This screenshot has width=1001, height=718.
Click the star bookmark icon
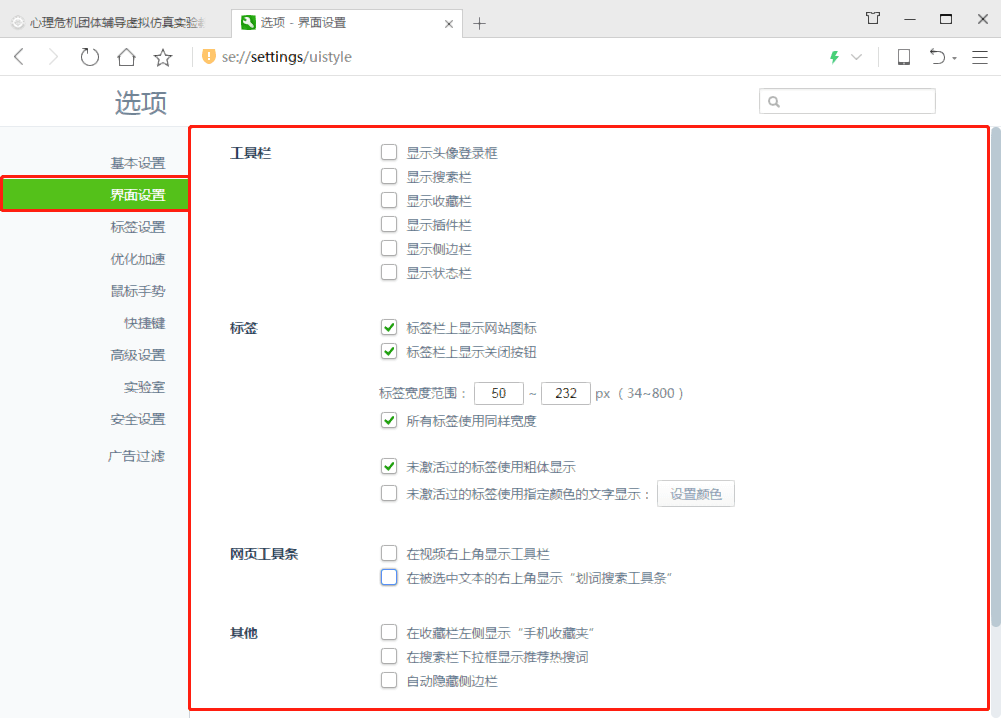163,57
